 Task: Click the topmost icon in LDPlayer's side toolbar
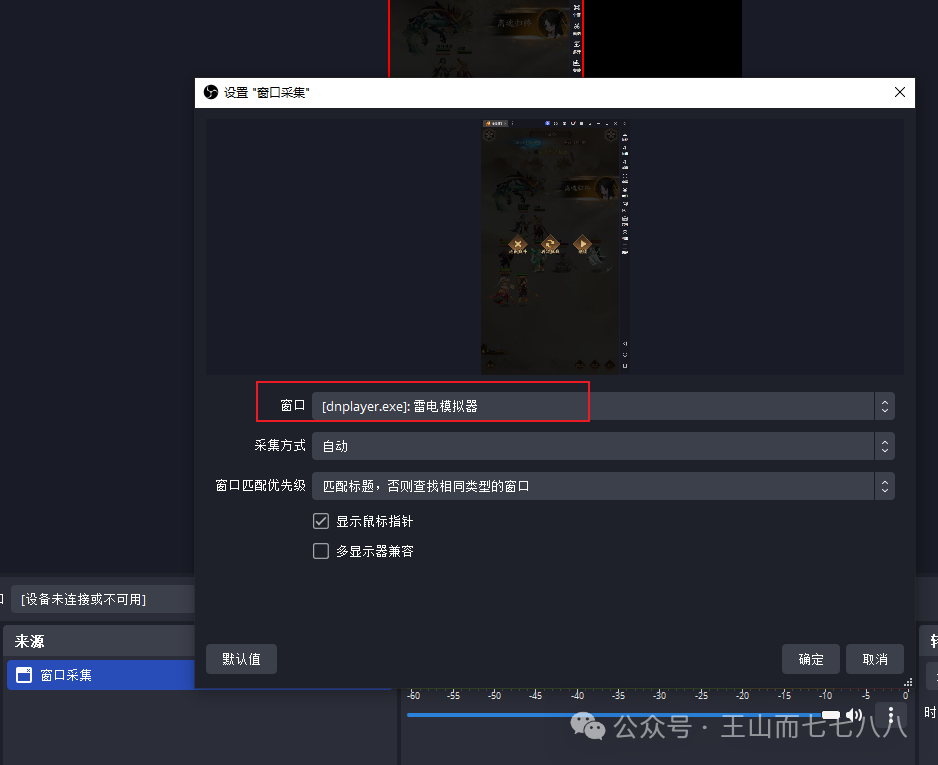tap(624, 136)
